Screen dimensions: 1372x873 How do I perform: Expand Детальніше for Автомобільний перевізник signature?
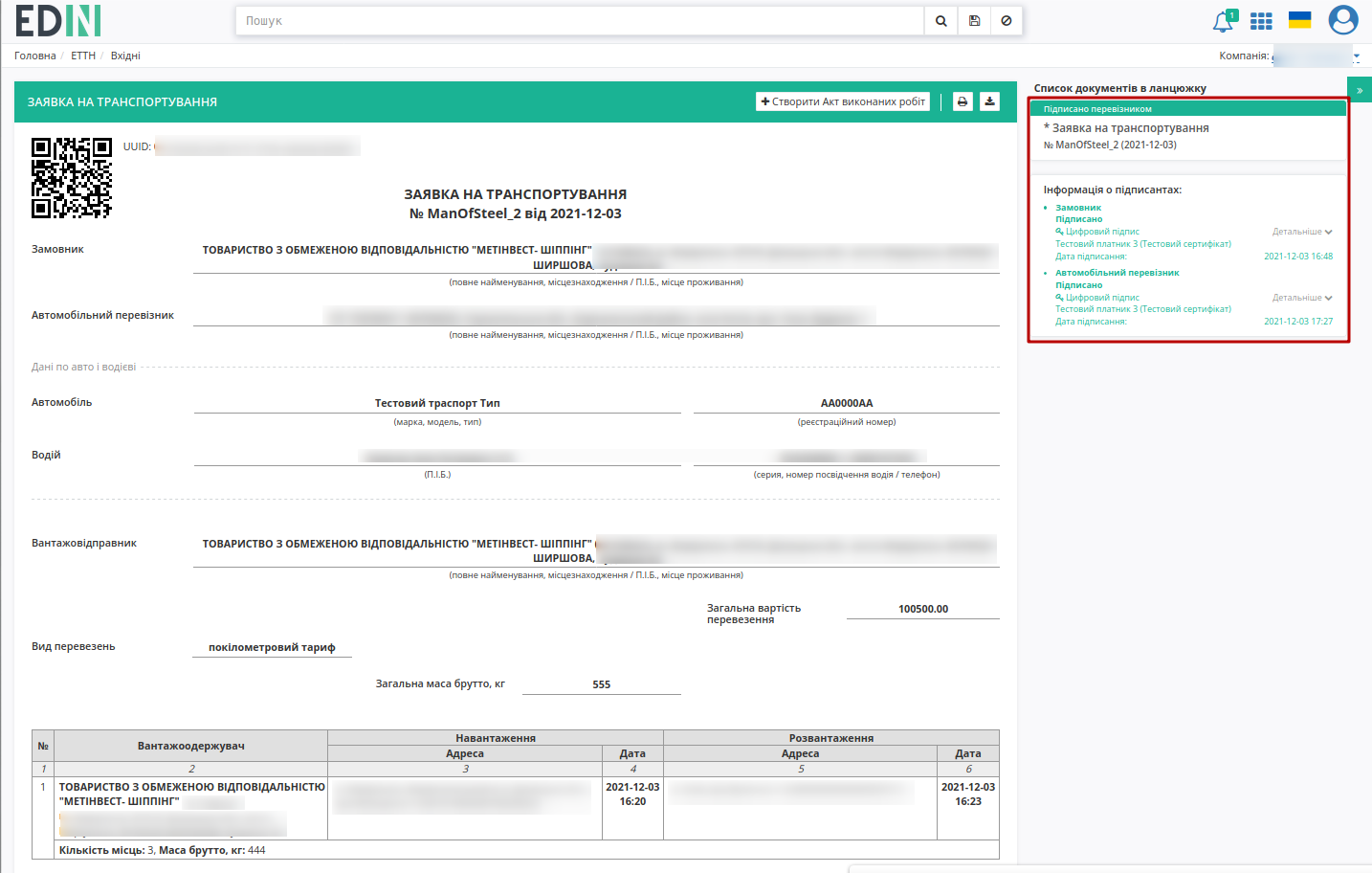pos(1302,298)
